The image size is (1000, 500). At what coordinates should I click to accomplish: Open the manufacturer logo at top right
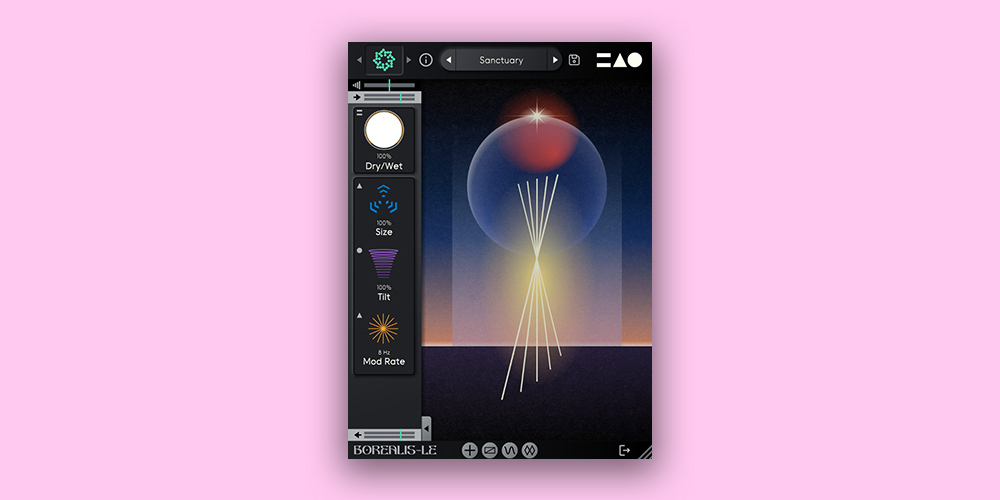pyautogui.click(x=619, y=60)
